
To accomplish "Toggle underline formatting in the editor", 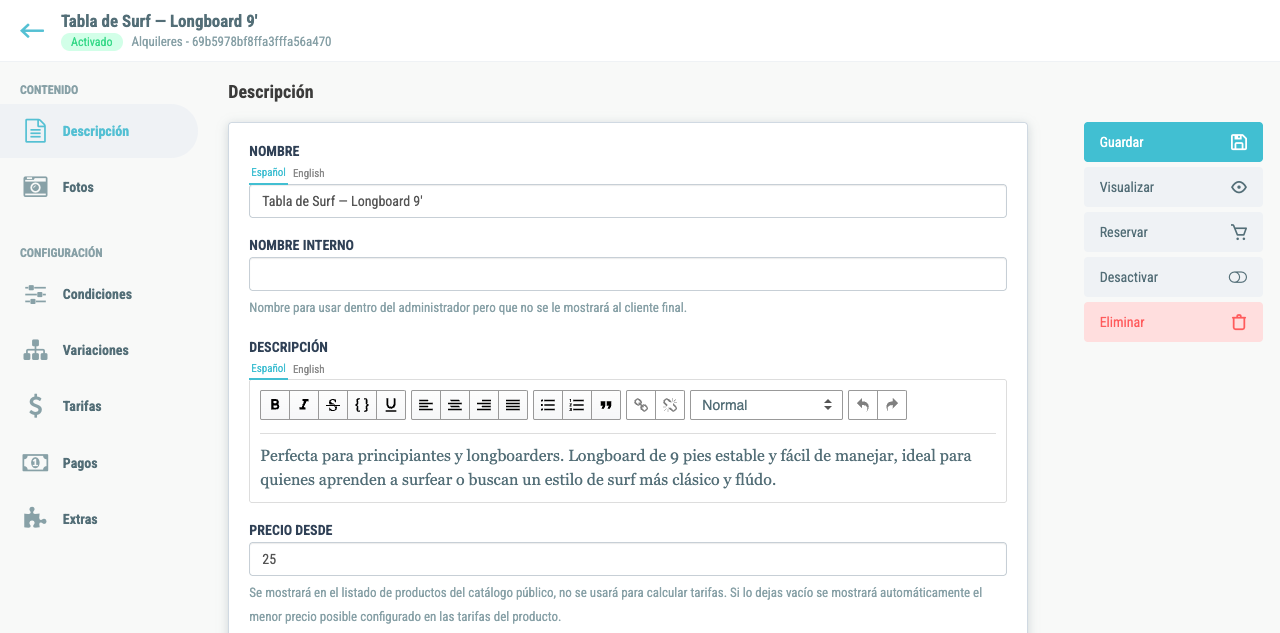I will pyautogui.click(x=391, y=405).
